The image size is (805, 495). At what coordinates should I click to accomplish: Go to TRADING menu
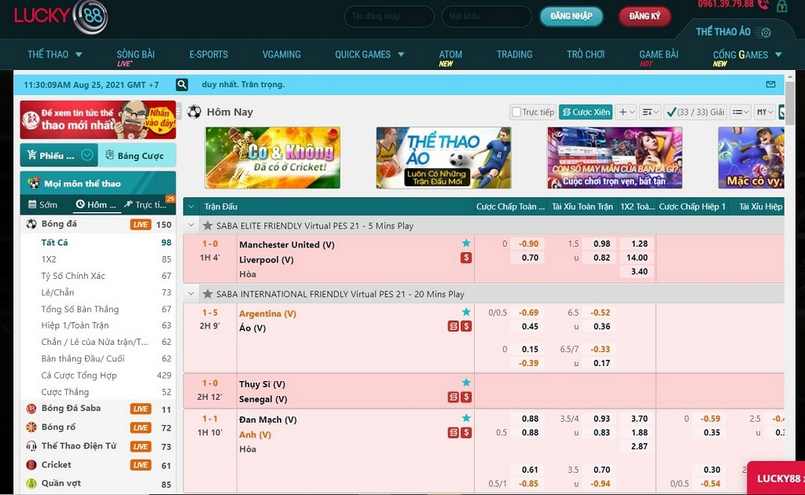(514, 54)
